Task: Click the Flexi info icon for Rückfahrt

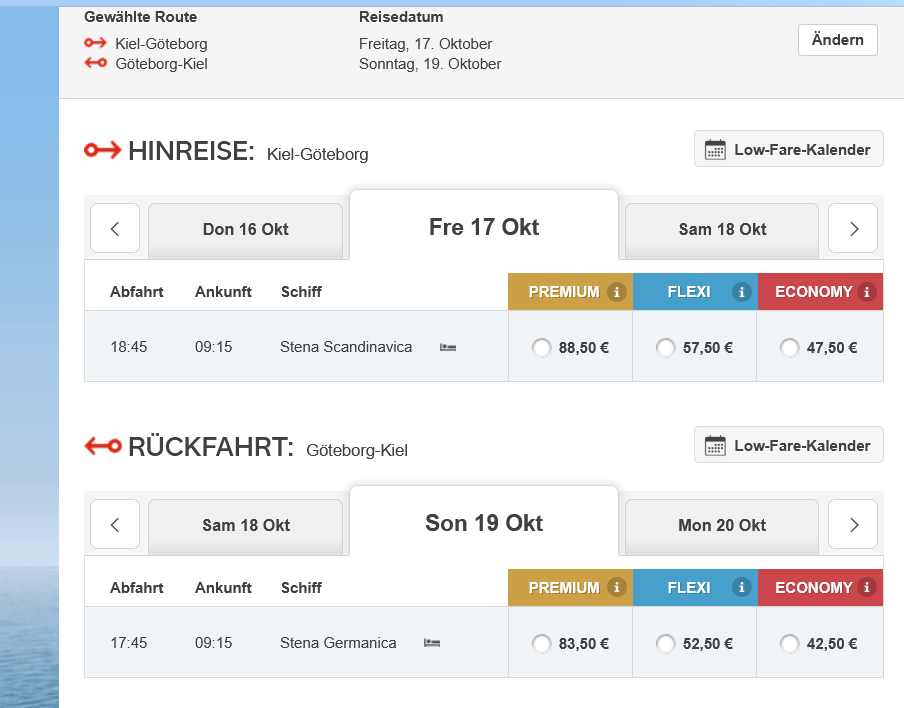Action: (x=741, y=588)
